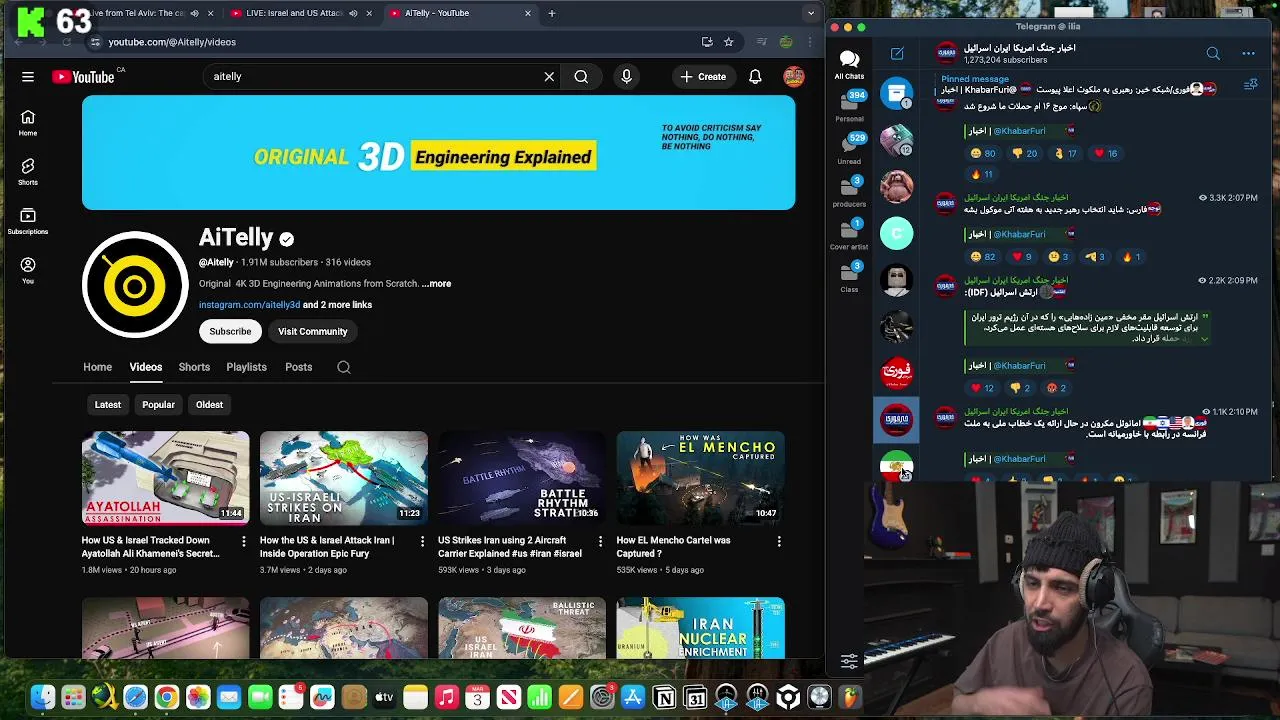The image size is (1280, 720).
Task: Clear the YouTube search text with X
Action: (549, 76)
